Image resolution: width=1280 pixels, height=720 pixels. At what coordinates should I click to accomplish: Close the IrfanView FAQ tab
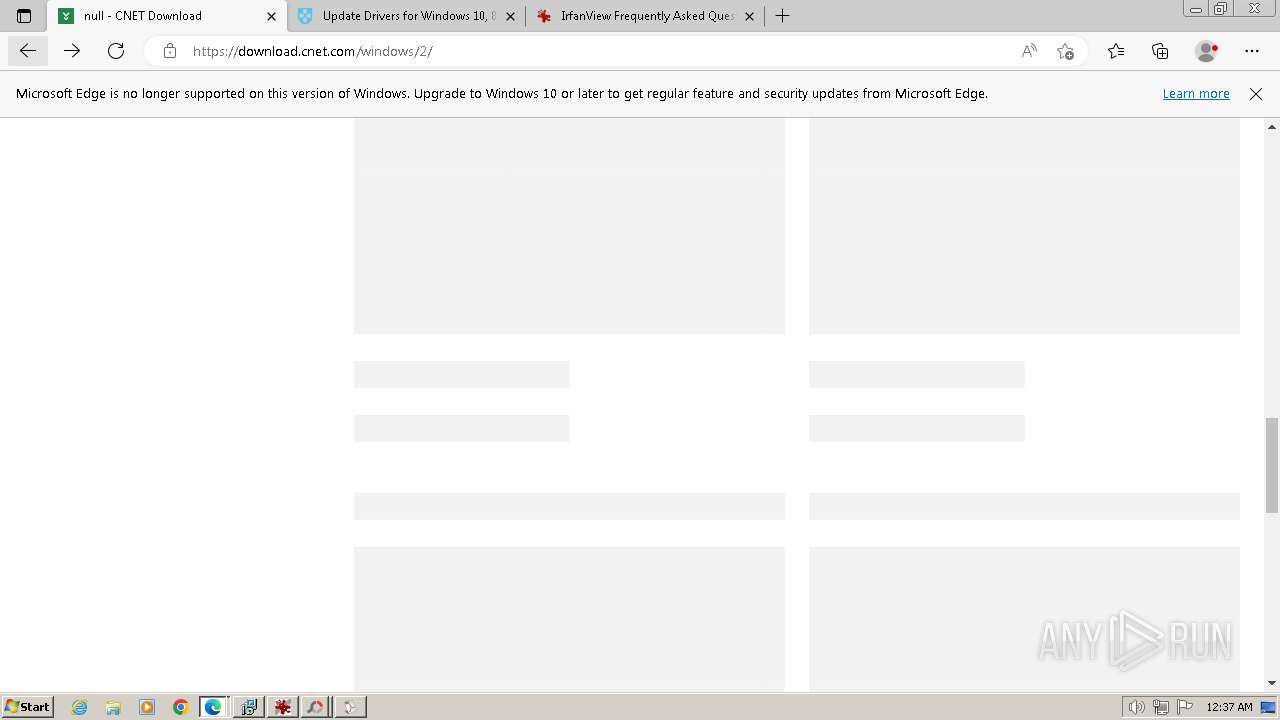click(749, 16)
